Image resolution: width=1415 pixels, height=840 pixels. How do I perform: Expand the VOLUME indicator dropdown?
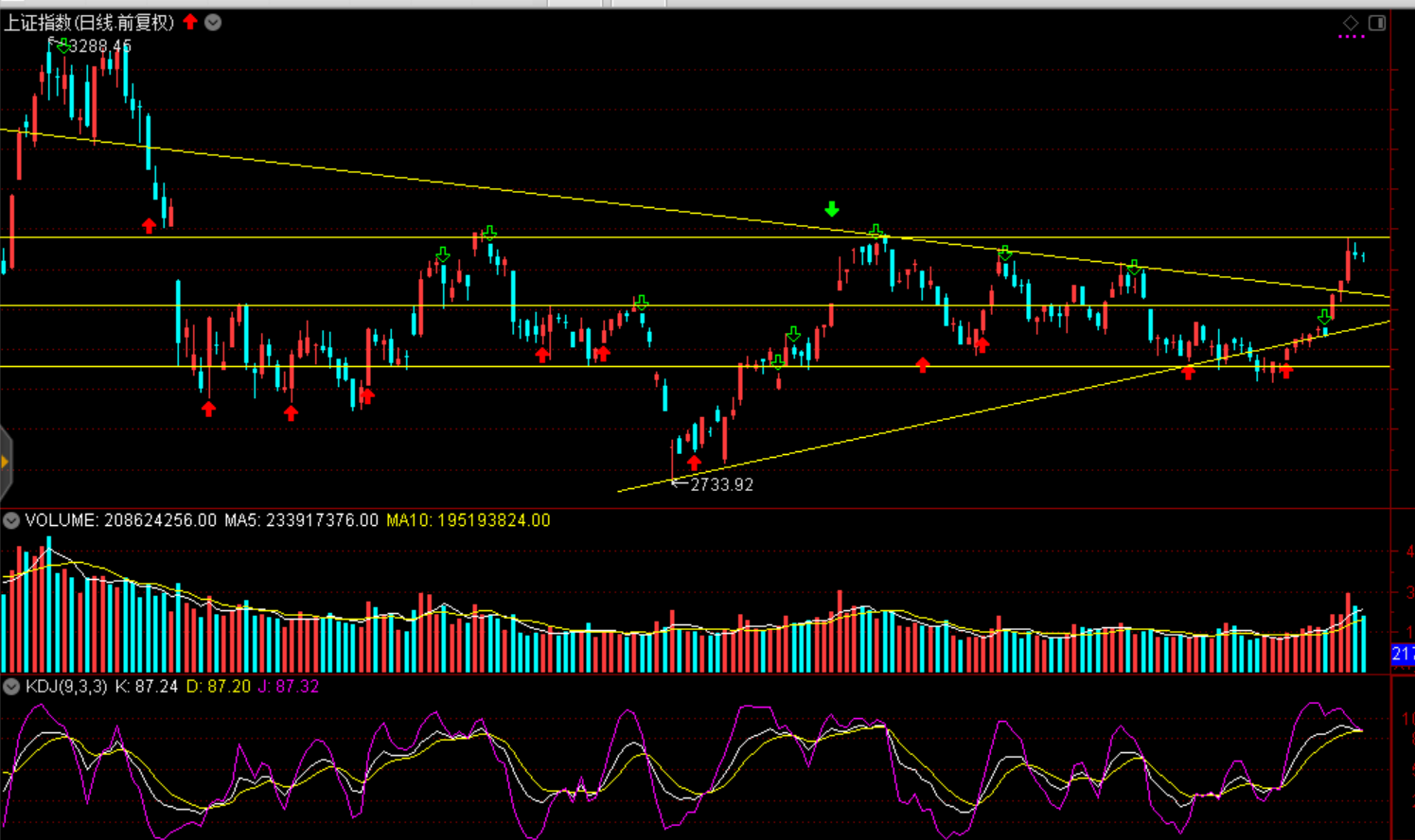click(x=11, y=520)
